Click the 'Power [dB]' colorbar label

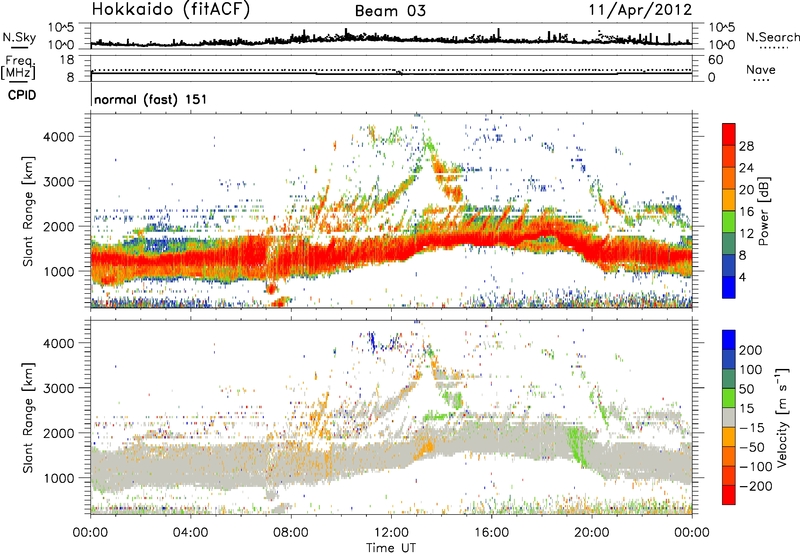coord(764,211)
